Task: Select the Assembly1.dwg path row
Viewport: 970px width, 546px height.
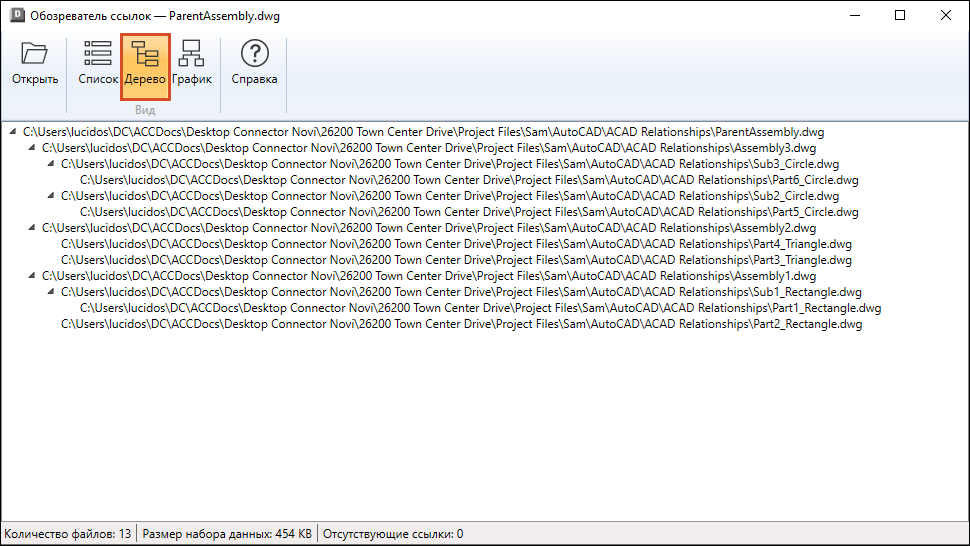Action: (429, 276)
